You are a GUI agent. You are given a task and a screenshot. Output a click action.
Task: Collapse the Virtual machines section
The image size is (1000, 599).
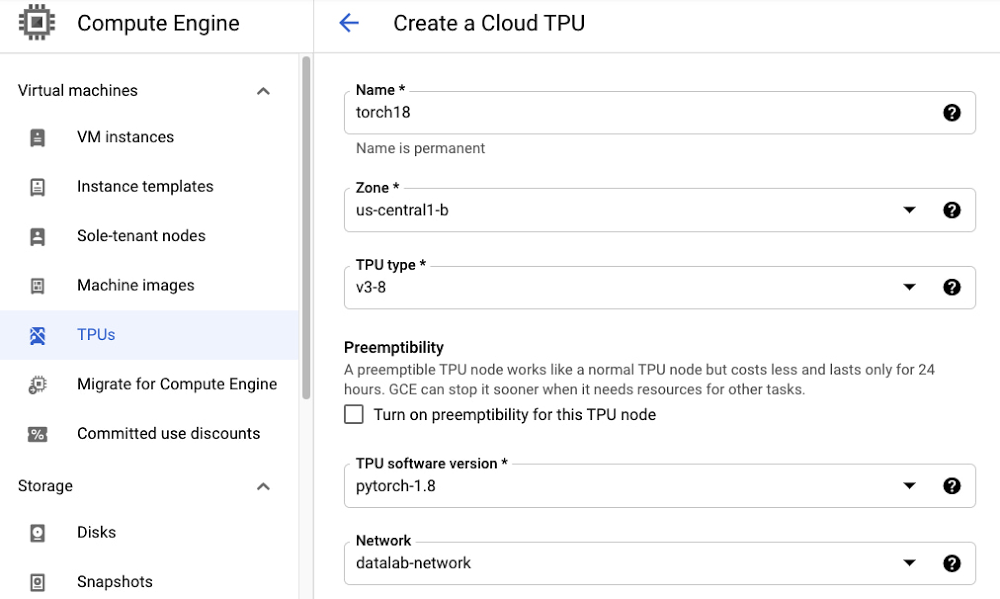click(x=263, y=91)
